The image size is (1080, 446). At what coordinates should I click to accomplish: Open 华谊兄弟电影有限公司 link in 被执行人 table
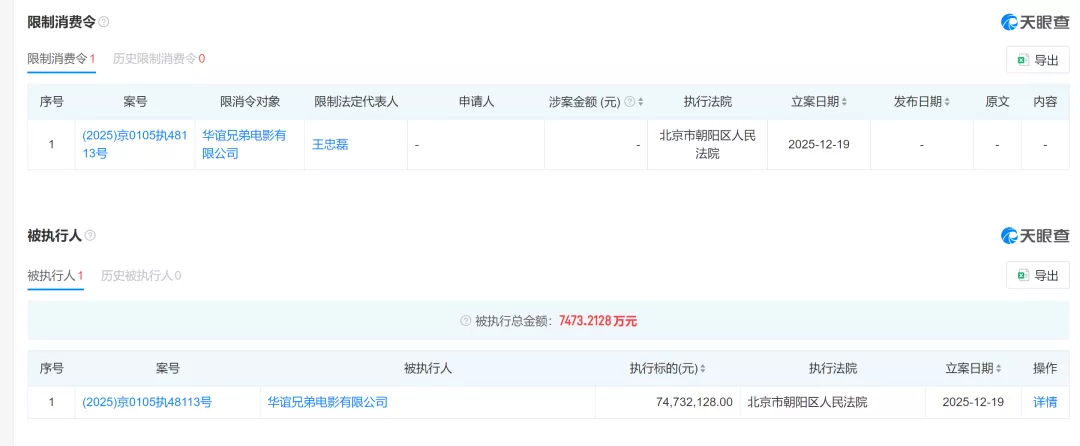pos(327,402)
